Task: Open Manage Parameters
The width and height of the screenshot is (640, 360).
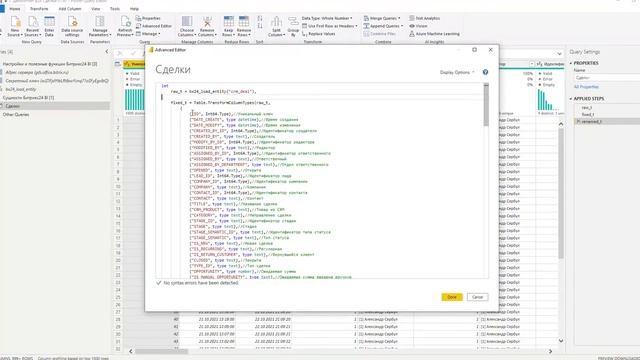Action: coord(100,27)
